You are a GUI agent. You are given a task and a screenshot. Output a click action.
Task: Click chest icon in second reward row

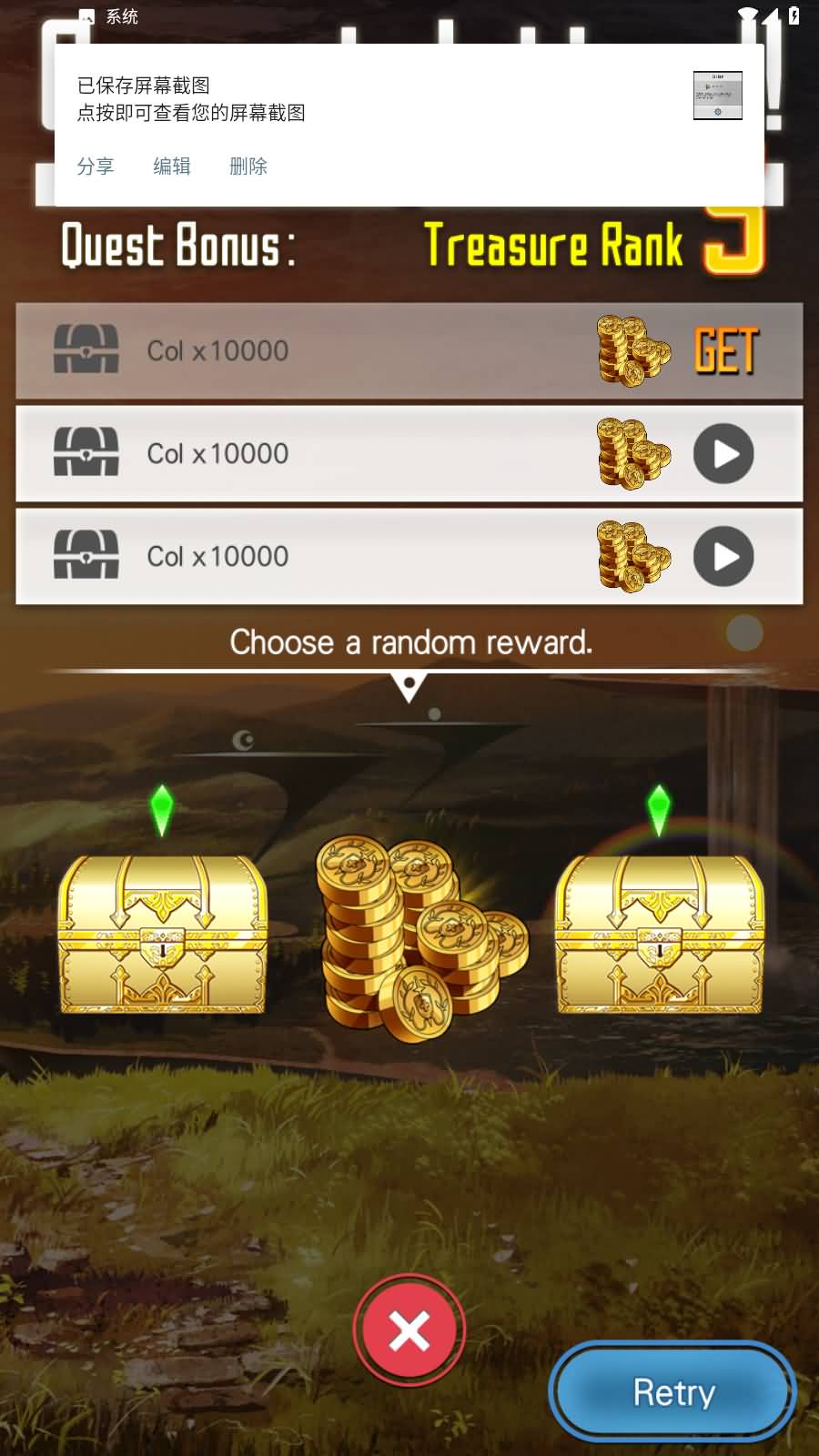click(x=86, y=452)
